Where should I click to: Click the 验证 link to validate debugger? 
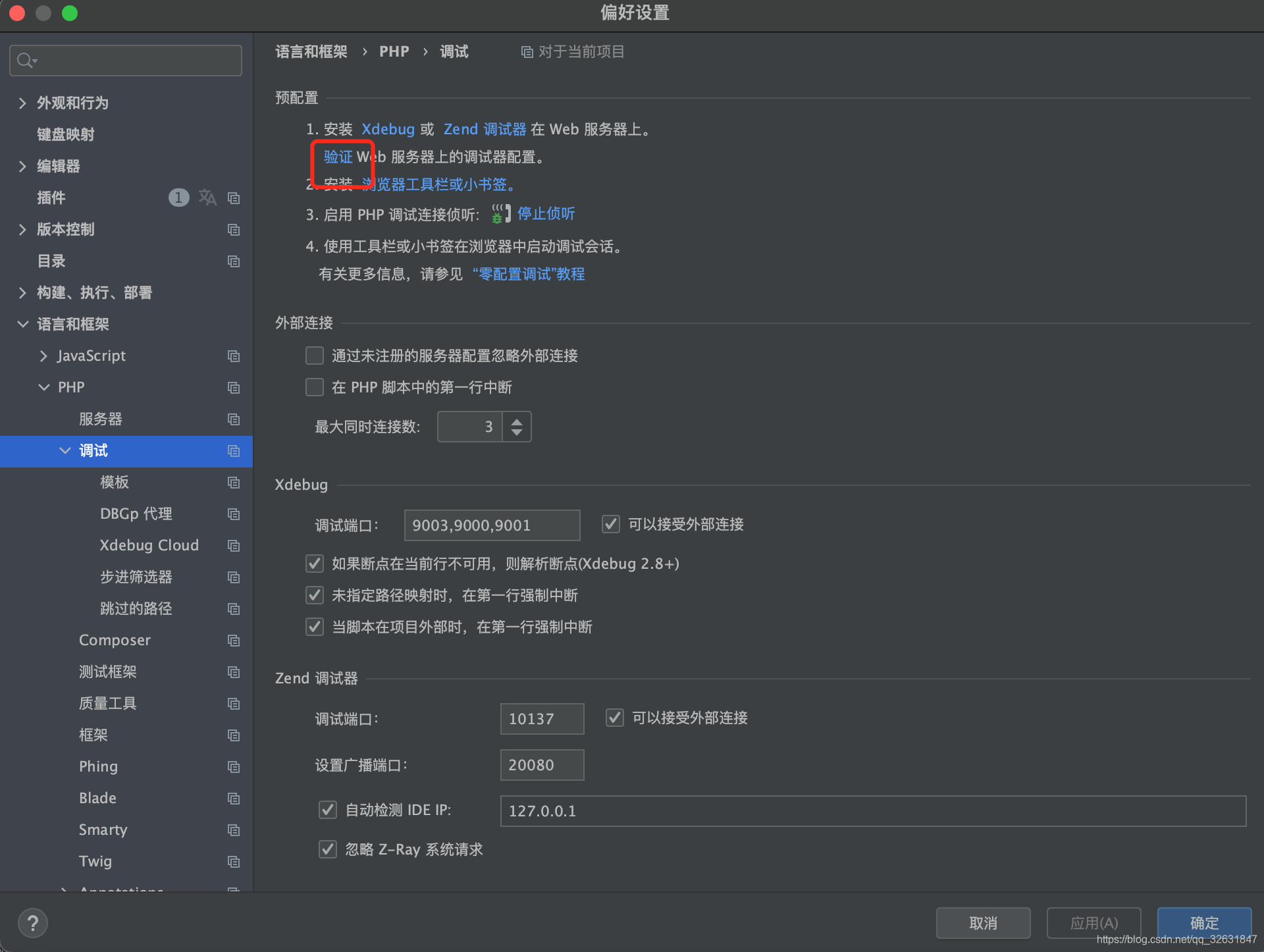tap(337, 157)
